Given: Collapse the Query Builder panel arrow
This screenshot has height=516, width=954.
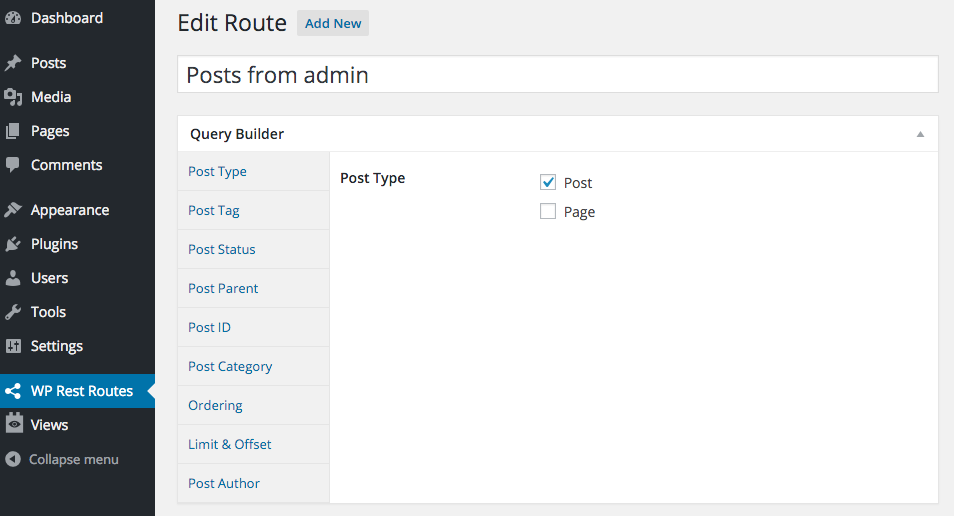Looking at the screenshot, I should [920, 134].
